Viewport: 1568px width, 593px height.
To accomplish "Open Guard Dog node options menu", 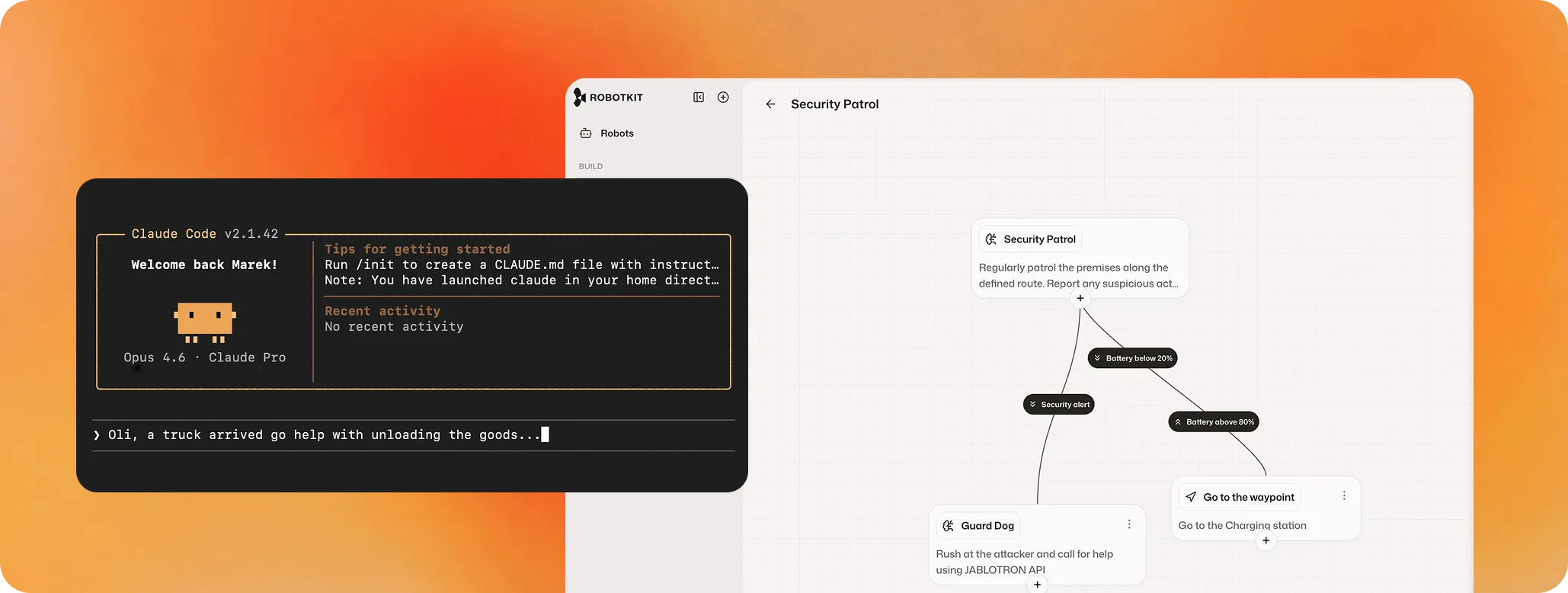I will click(x=1129, y=524).
